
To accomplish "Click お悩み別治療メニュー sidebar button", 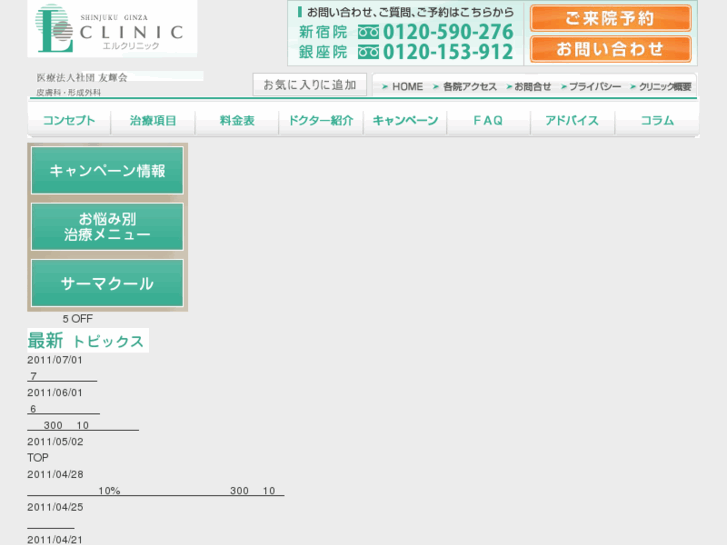I will 107,227.
